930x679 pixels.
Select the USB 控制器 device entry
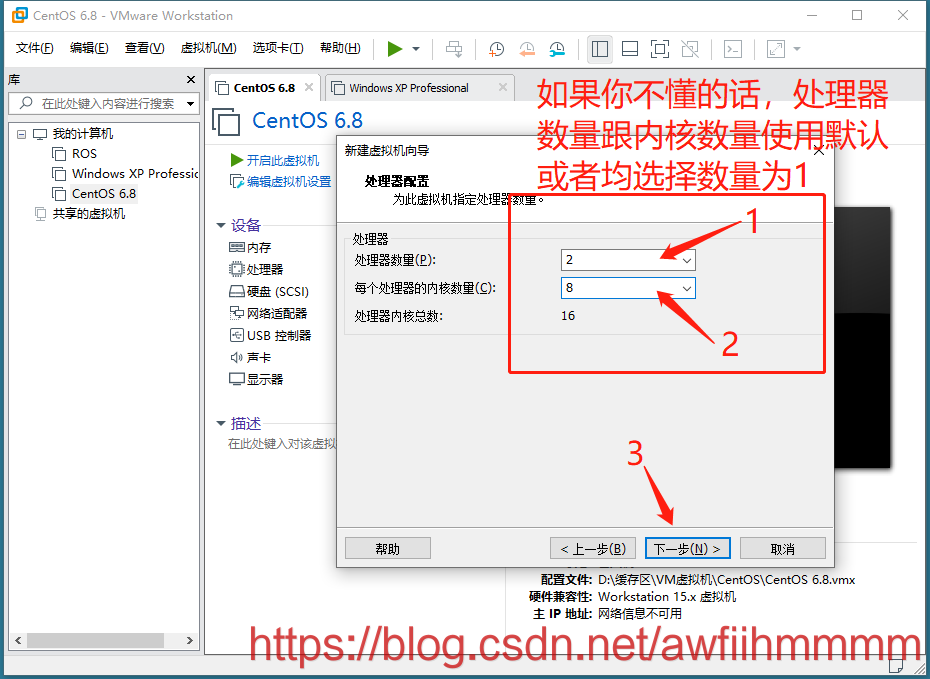click(x=270, y=335)
